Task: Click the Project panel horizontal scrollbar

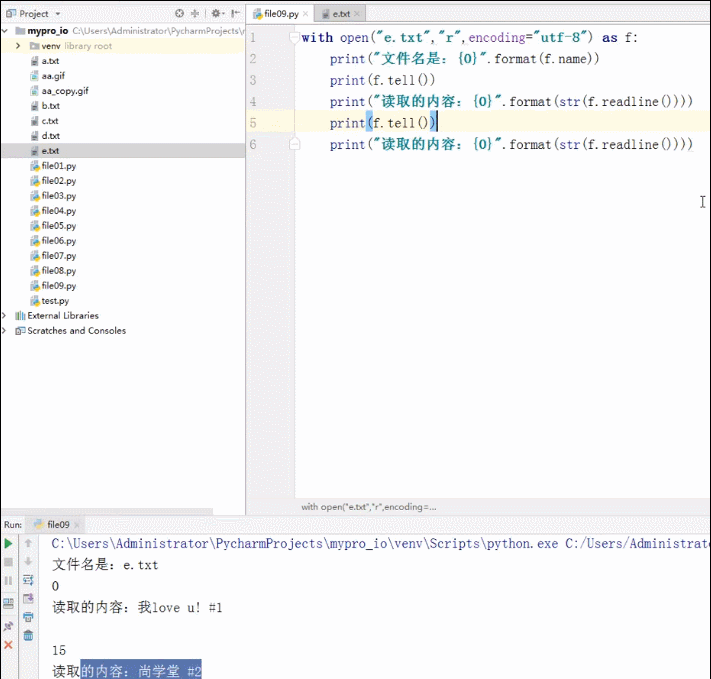Action: pos(107,511)
